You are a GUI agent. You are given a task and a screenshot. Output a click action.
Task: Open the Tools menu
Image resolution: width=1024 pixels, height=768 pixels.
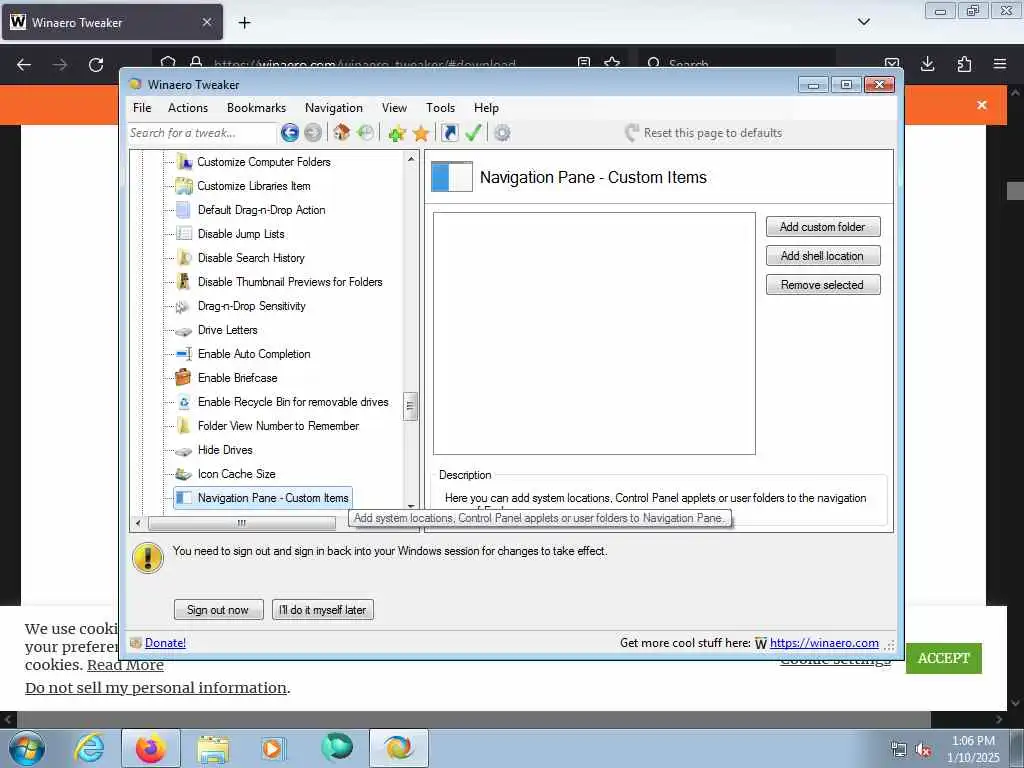pos(441,108)
